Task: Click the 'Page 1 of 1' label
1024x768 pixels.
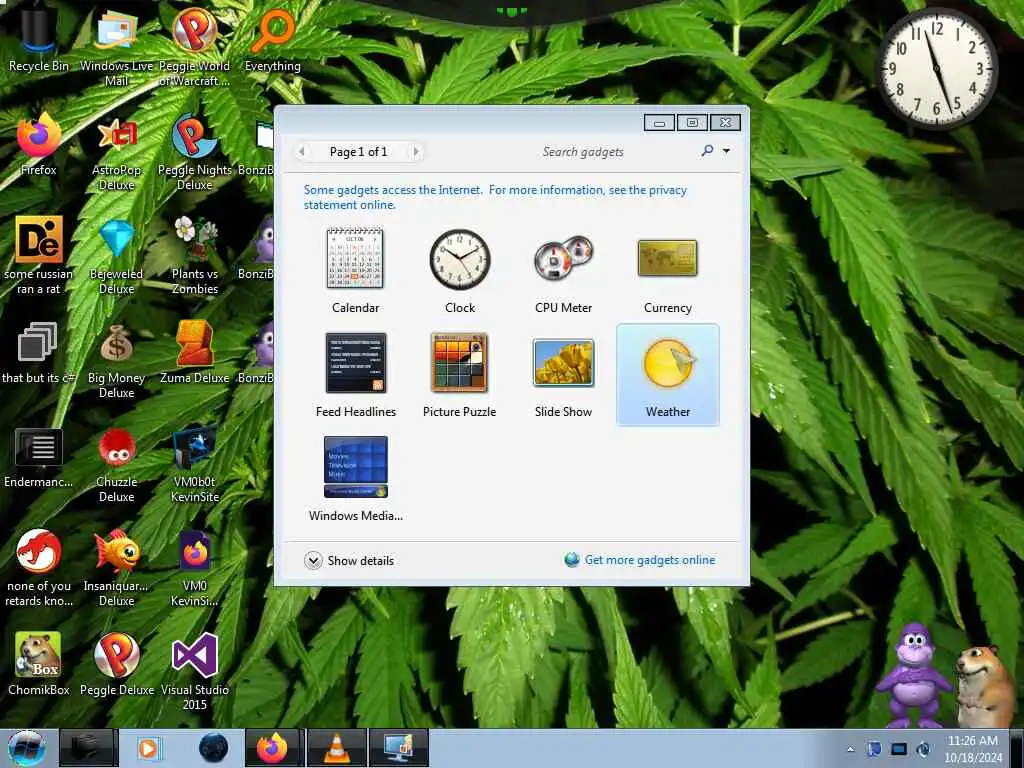Action: pyautogui.click(x=358, y=152)
